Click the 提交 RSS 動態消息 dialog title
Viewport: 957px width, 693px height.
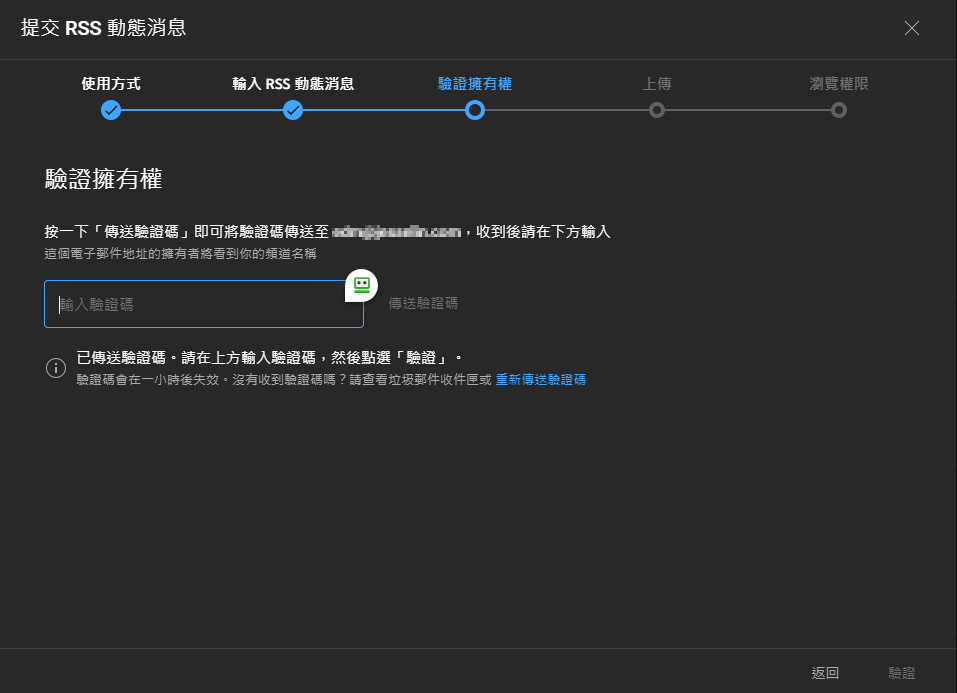point(104,28)
